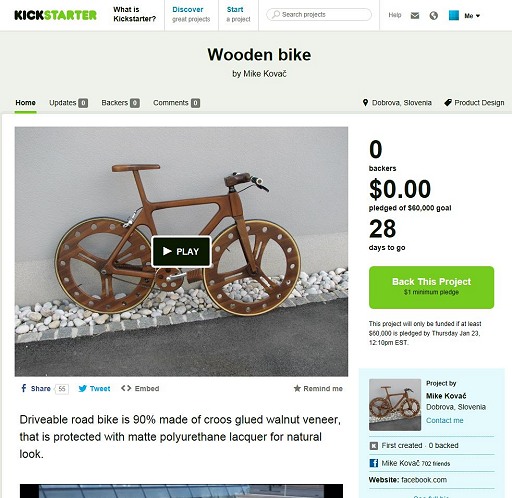
Task: Click the Product Design category tag
Action: [x=474, y=103]
